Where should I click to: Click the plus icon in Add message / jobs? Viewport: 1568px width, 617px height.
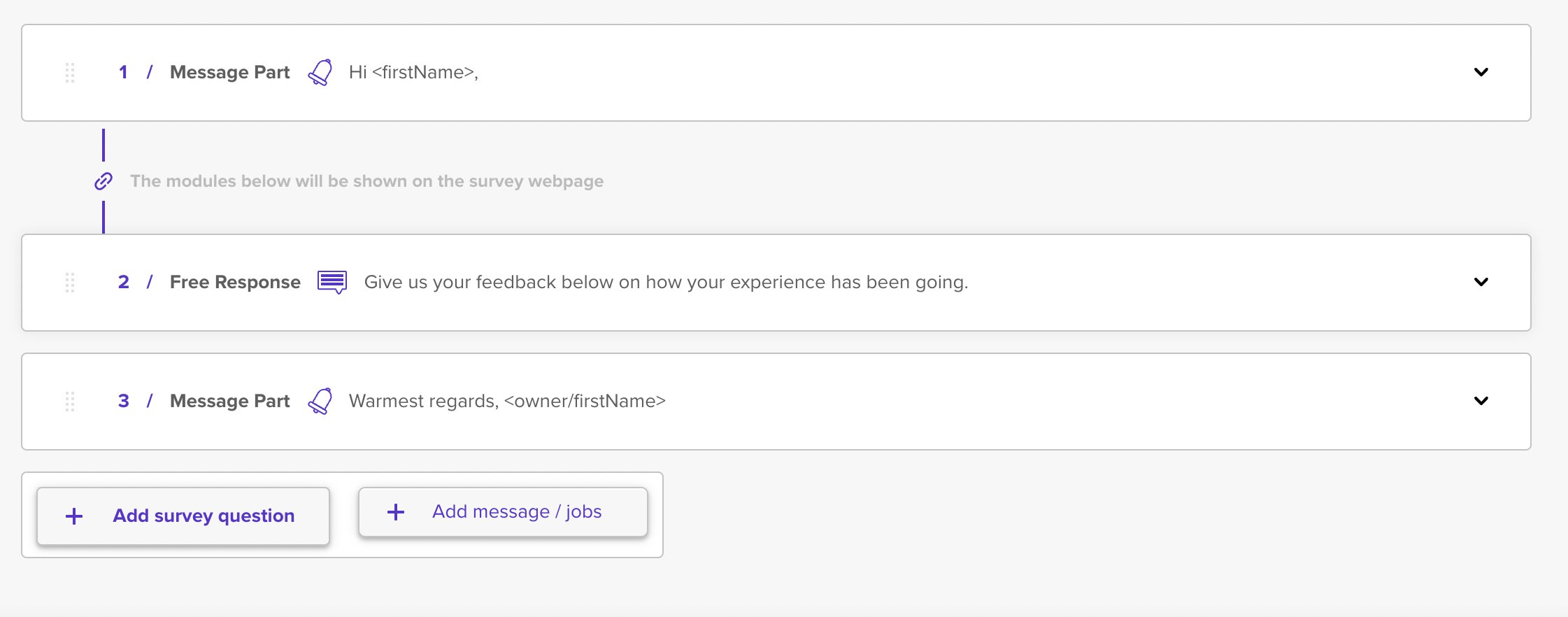[396, 512]
